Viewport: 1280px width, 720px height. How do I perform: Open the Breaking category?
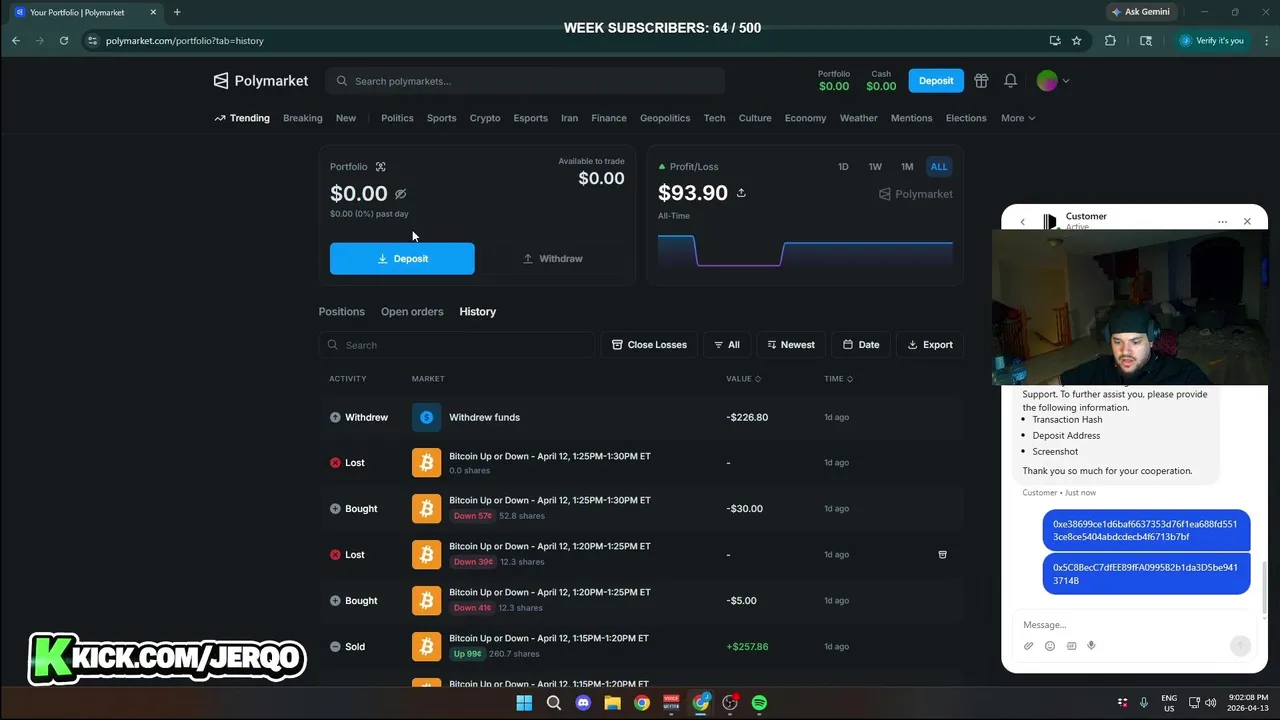pyautogui.click(x=303, y=118)
